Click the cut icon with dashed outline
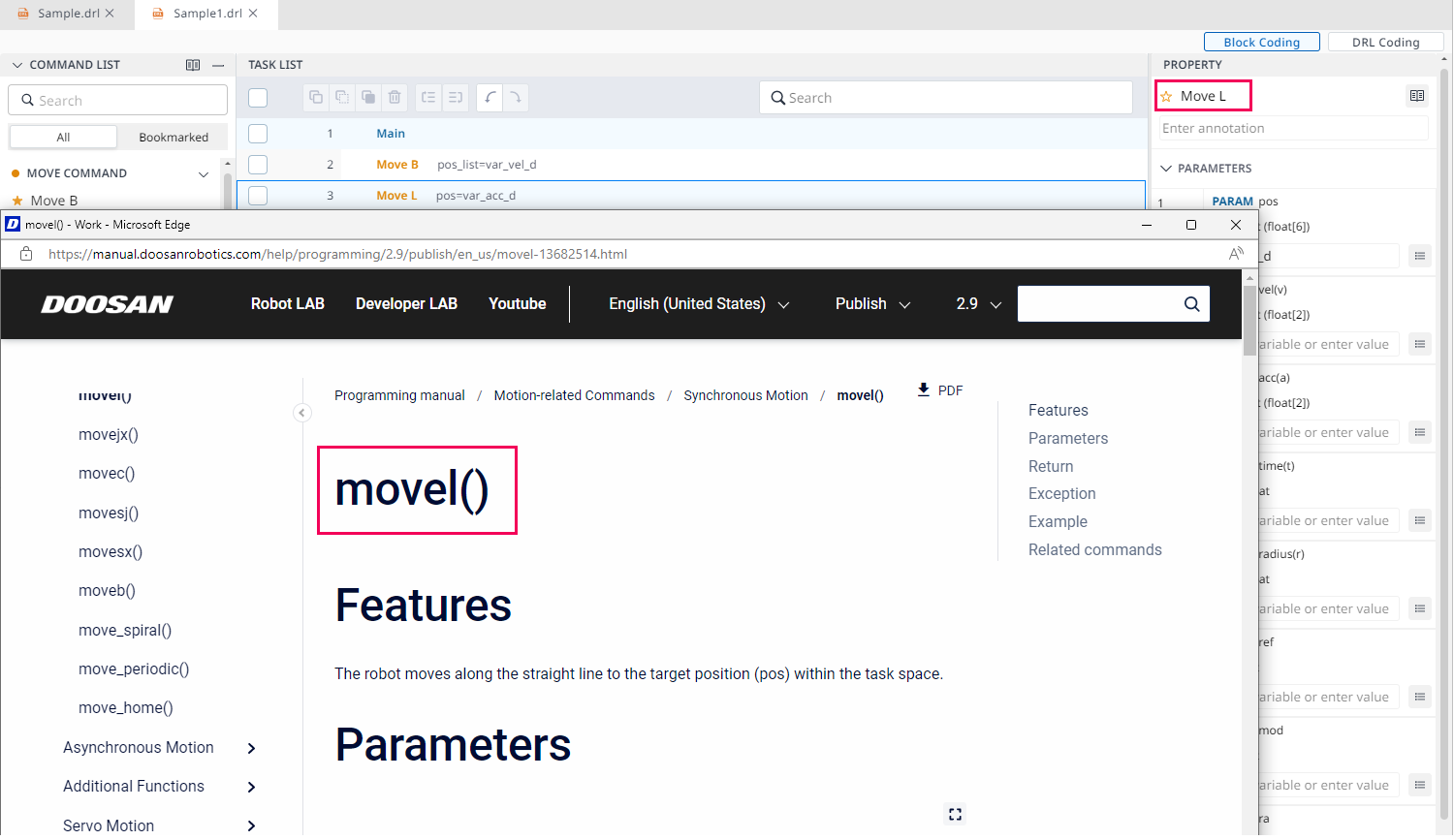 pyautogui.click(x=342, y=97)
